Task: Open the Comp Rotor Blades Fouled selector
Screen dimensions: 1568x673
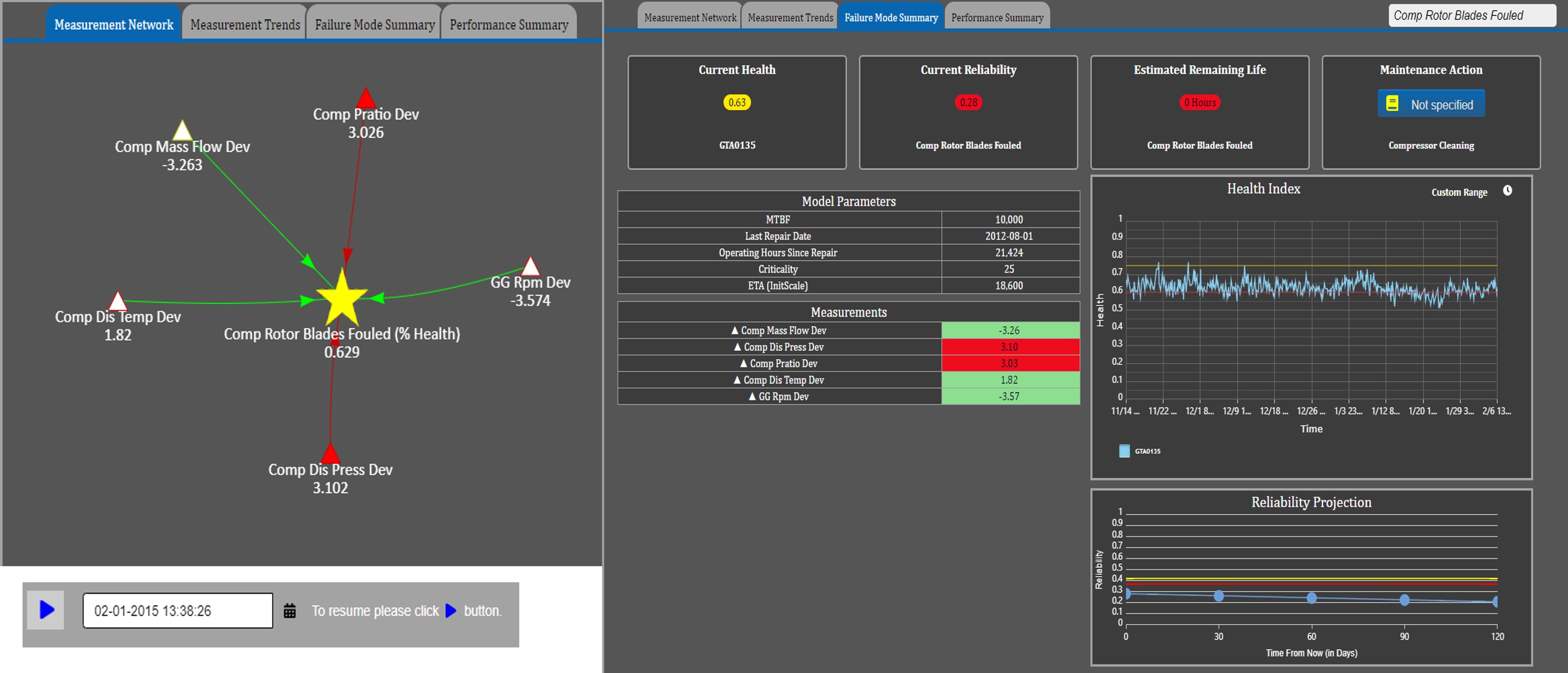Action: [x=1472, y=15]
